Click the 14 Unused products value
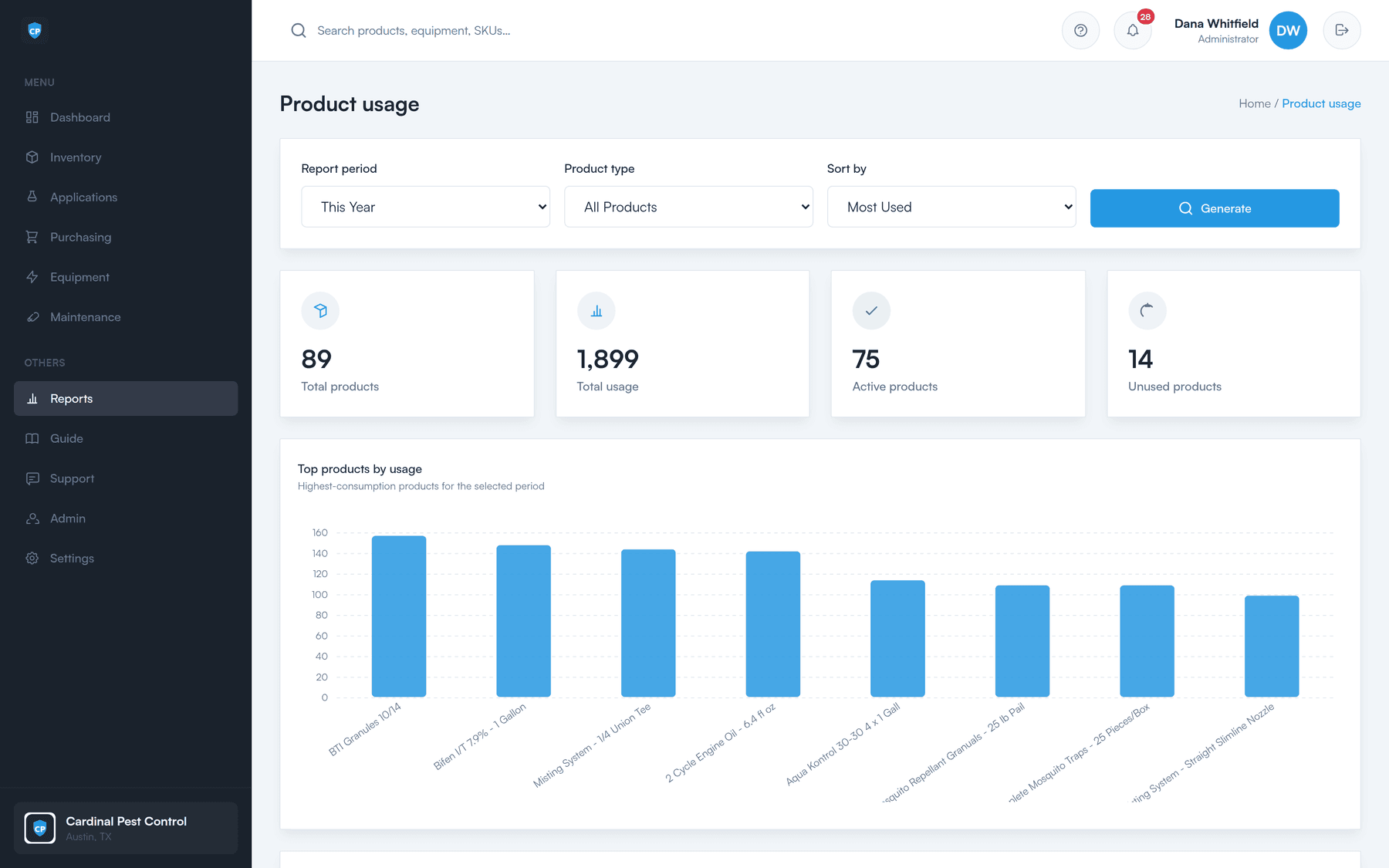 point(1141,360)
